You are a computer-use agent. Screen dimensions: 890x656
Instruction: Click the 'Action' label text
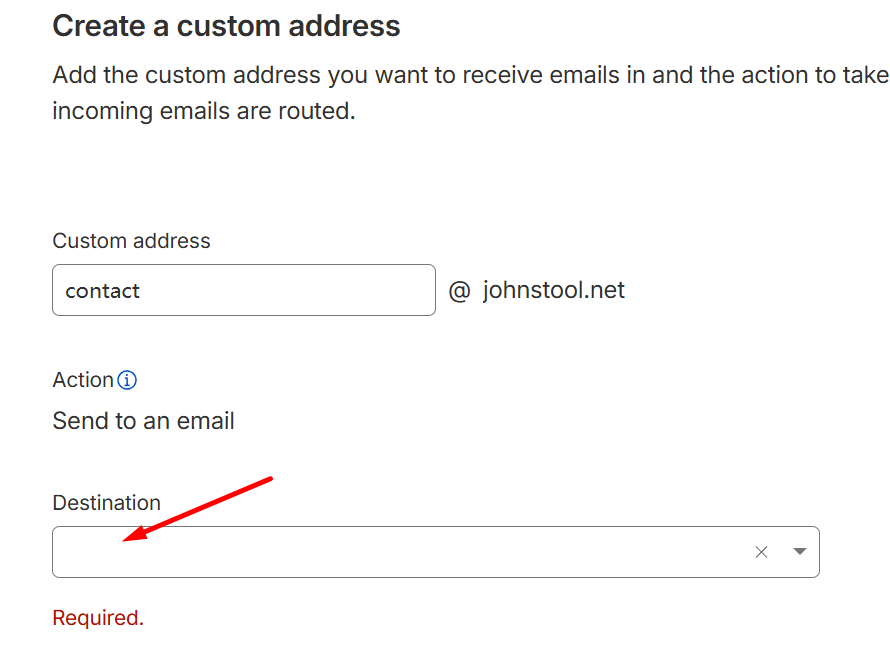pyautogui.click(x=83, y=380)
